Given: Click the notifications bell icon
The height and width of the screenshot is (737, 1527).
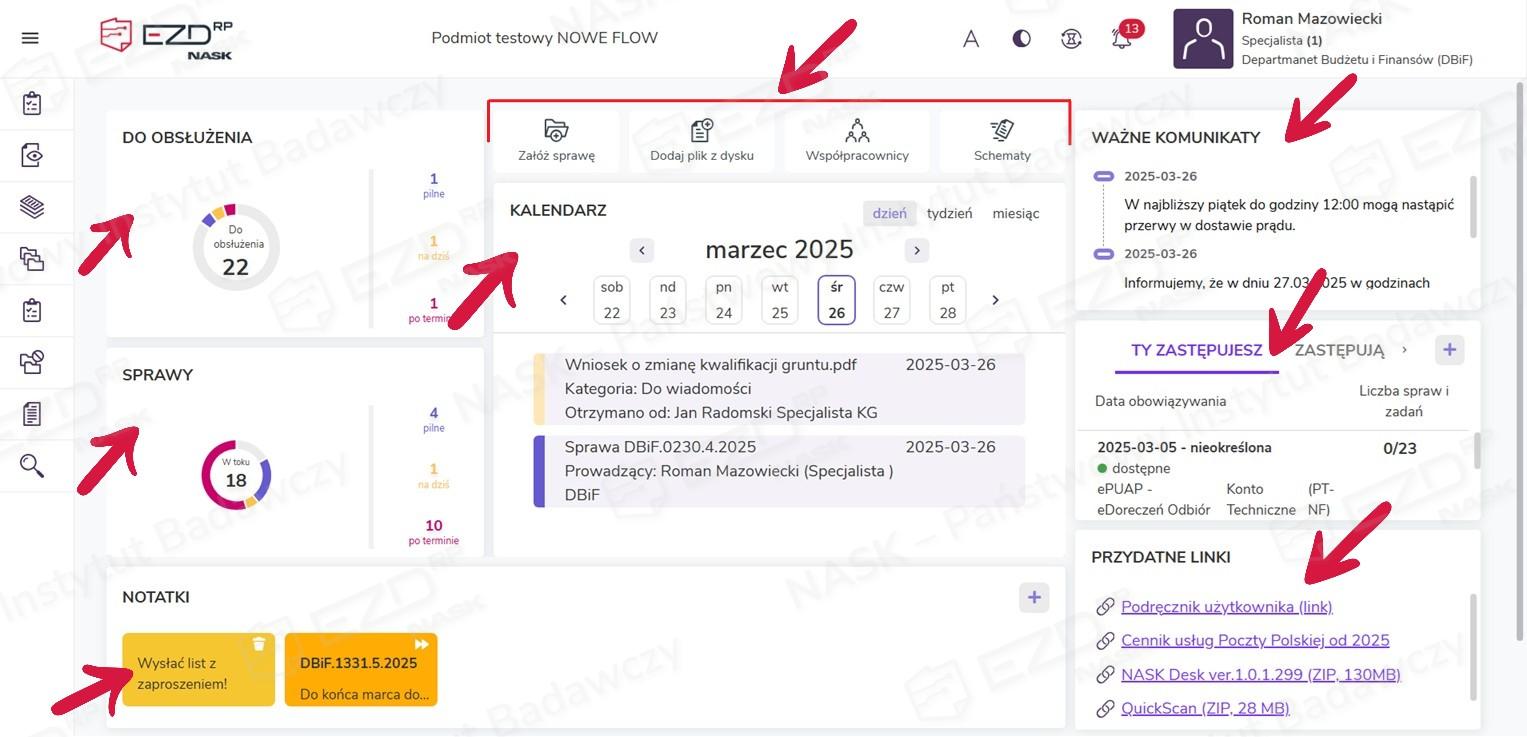Looking at the screenshot, I should pyautogui.click(x=1122, y=39).
